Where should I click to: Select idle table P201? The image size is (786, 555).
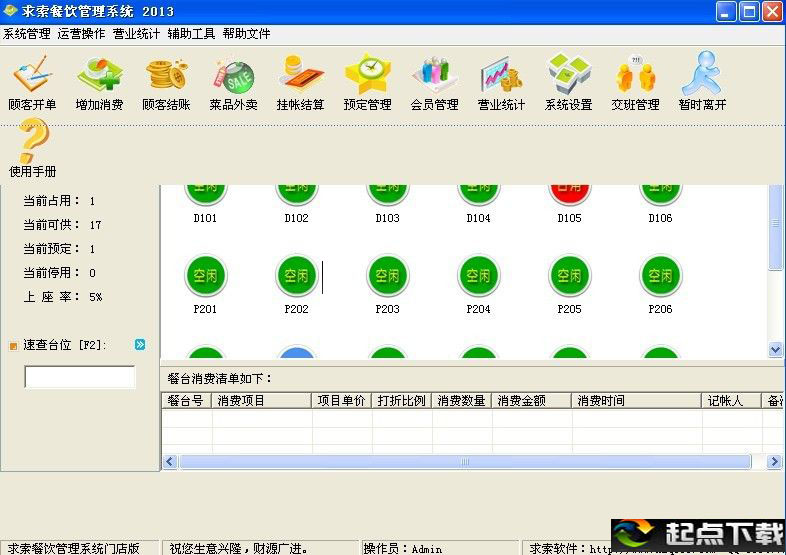click(206, 275)
